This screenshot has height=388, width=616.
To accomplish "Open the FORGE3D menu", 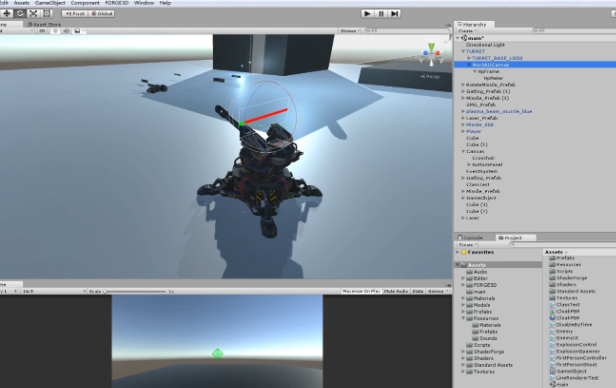I will tap(117, 3).
